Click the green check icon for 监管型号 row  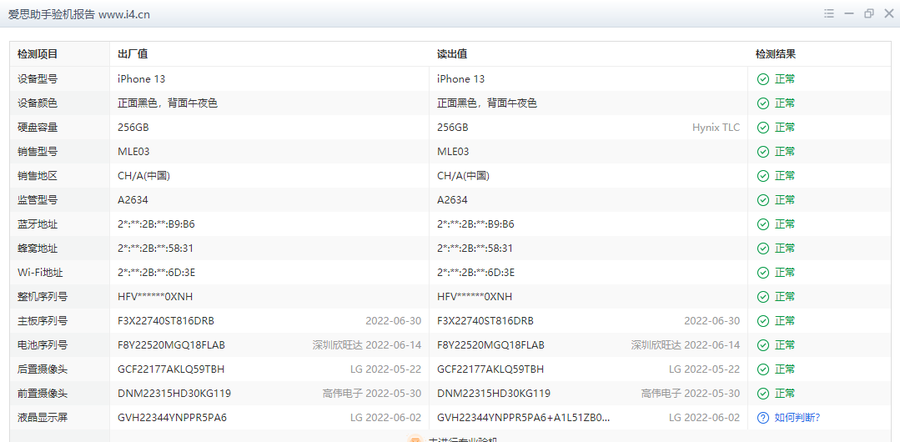tap(763, 200)
